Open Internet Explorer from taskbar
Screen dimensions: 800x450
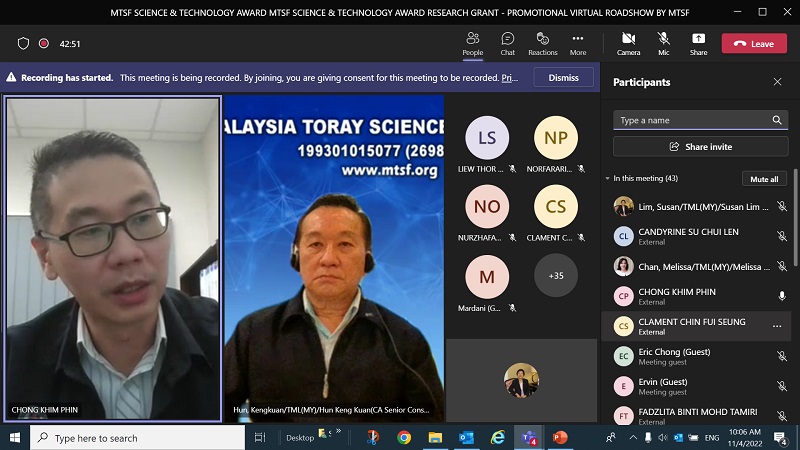[497, 437]
